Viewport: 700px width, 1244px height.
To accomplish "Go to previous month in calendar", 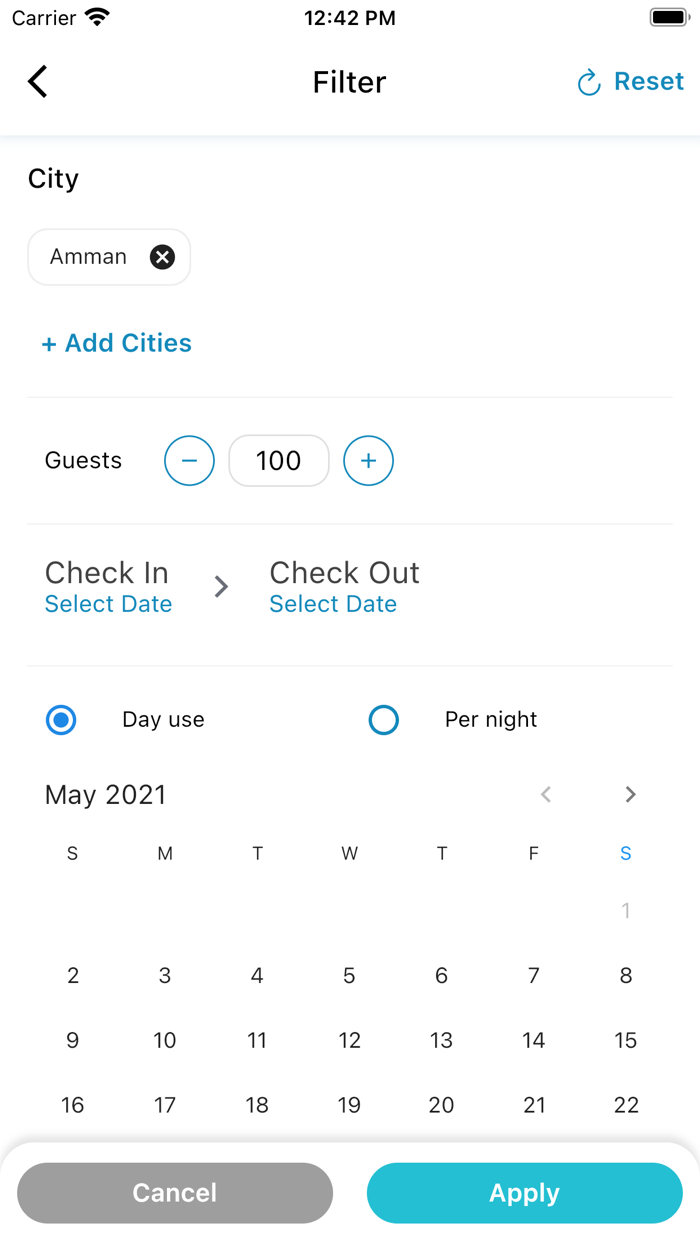I will 546,794.
